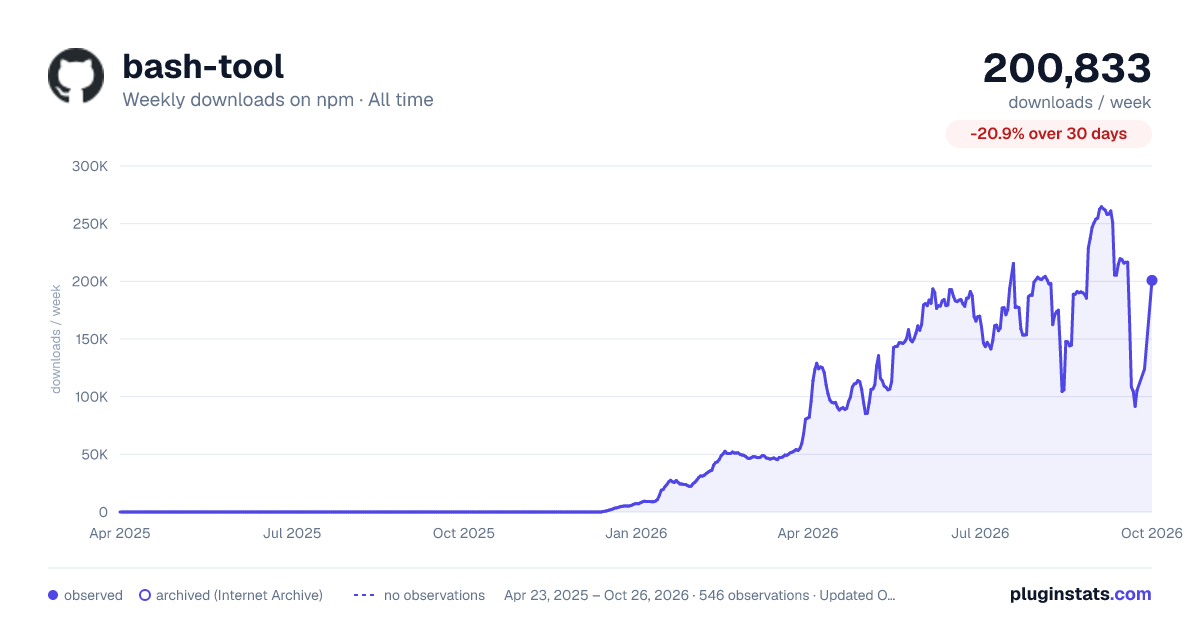Click the 50K y-axis label
Viewport: 1200px width, 630px height.
tap(94, 454)
